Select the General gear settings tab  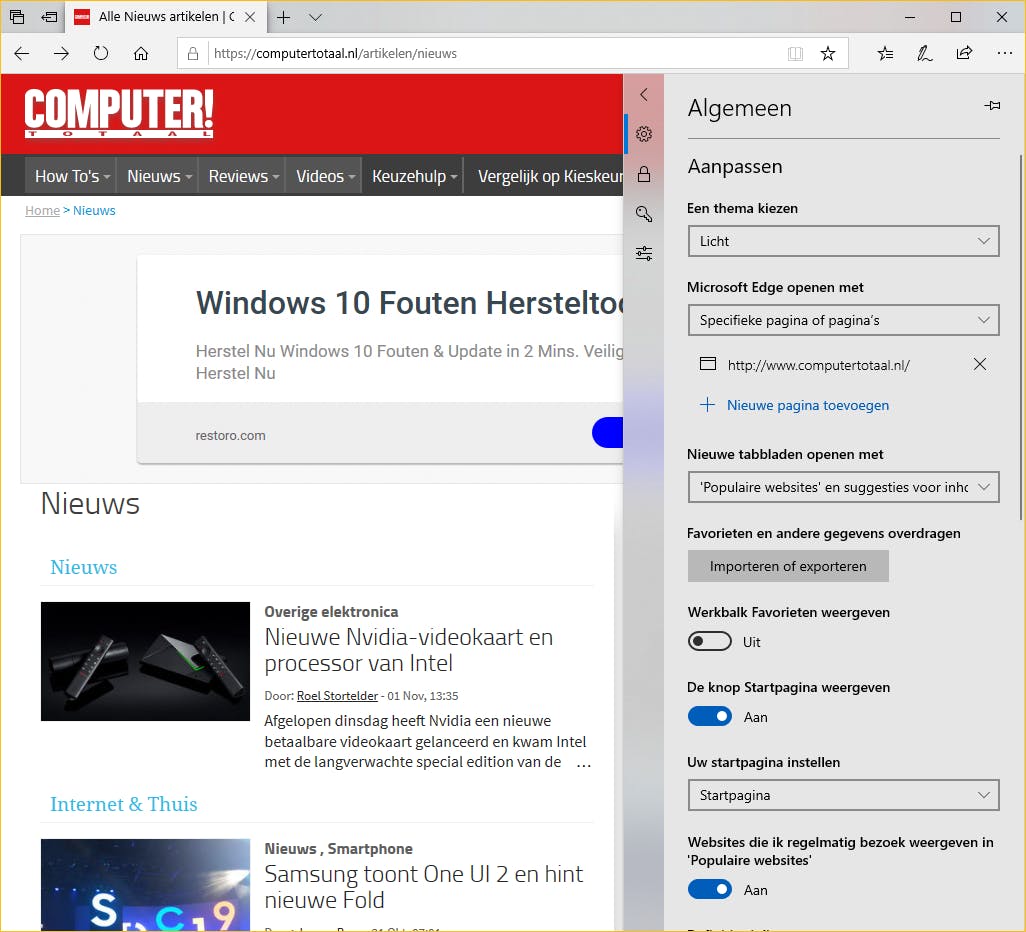pos(644,134)
